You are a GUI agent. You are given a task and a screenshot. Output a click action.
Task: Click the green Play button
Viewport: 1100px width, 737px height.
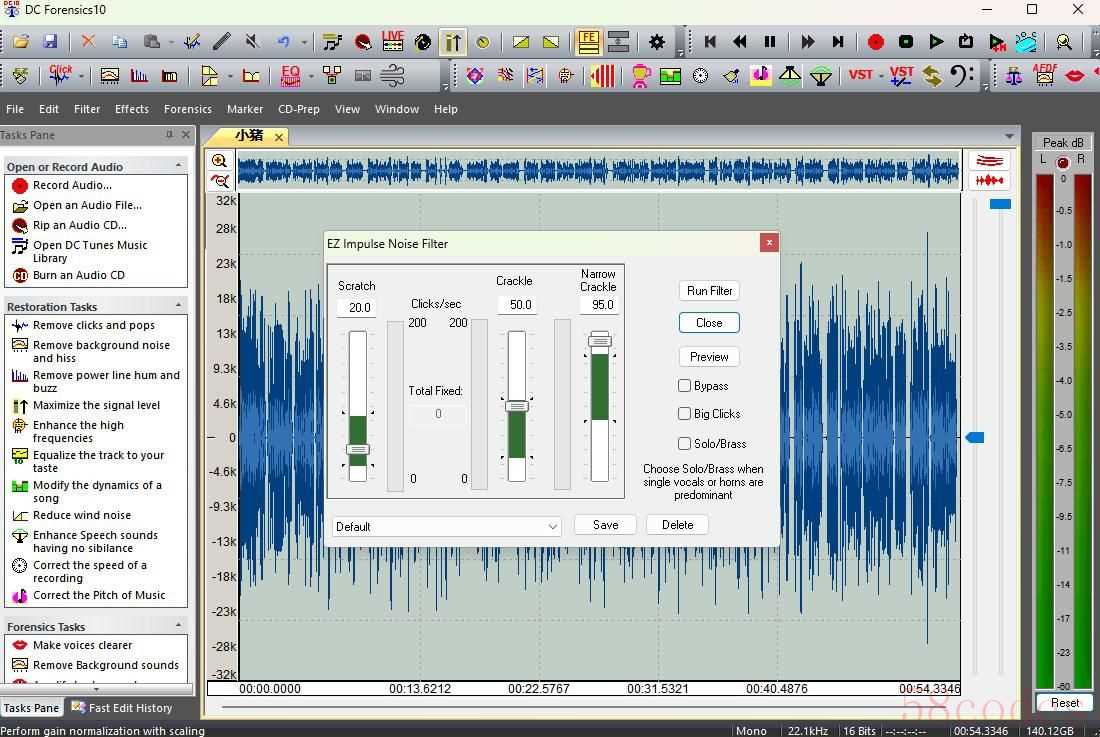pyautogui.click(x=936, y=42)
